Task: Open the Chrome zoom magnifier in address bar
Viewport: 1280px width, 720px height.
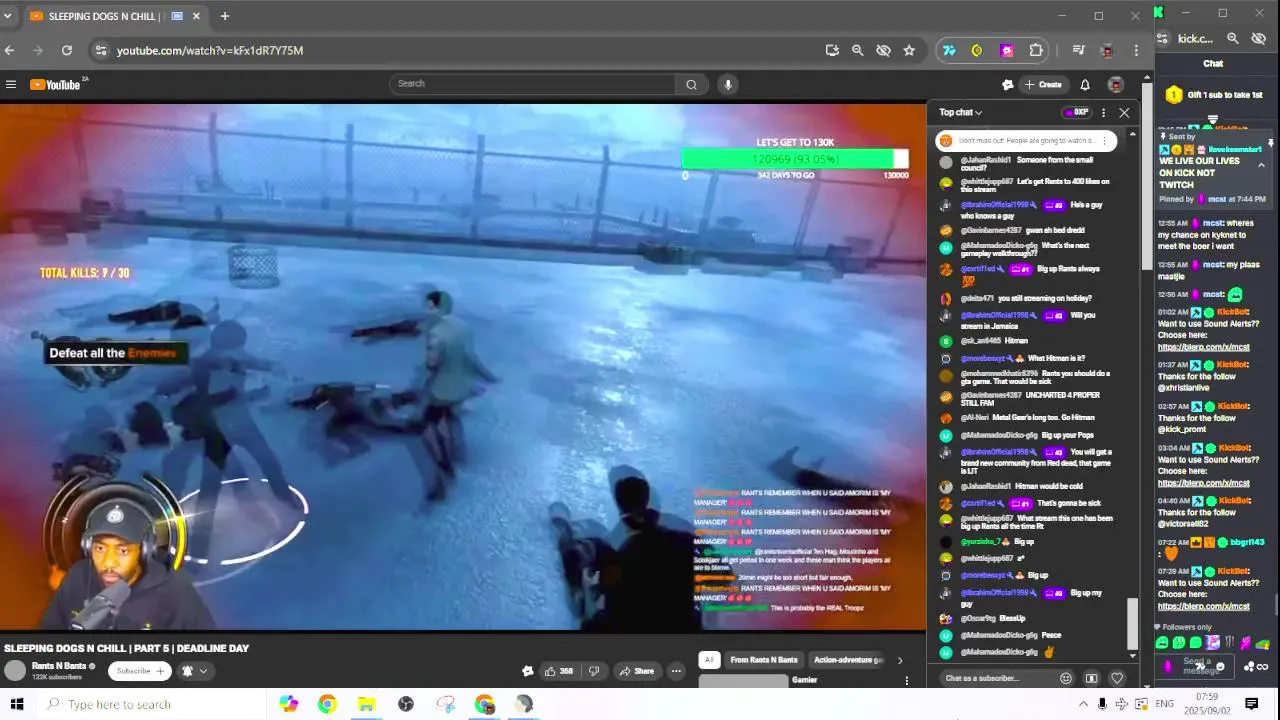Action: 858,50
